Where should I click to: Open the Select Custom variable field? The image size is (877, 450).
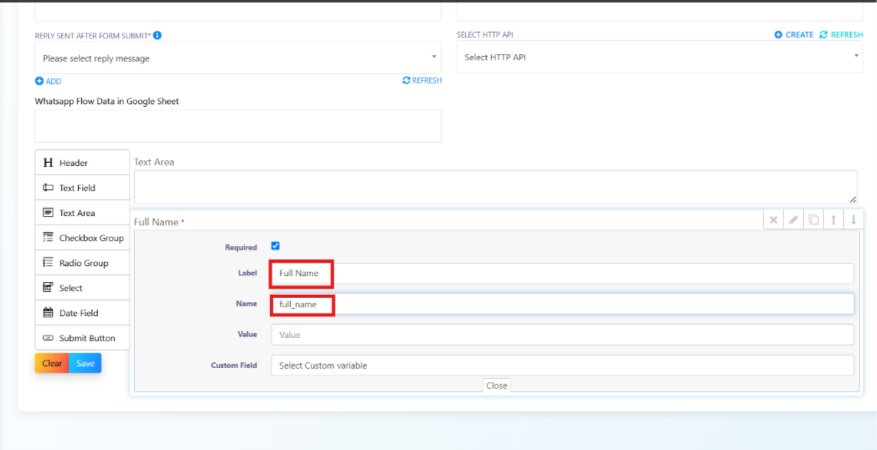coord(563,366)
